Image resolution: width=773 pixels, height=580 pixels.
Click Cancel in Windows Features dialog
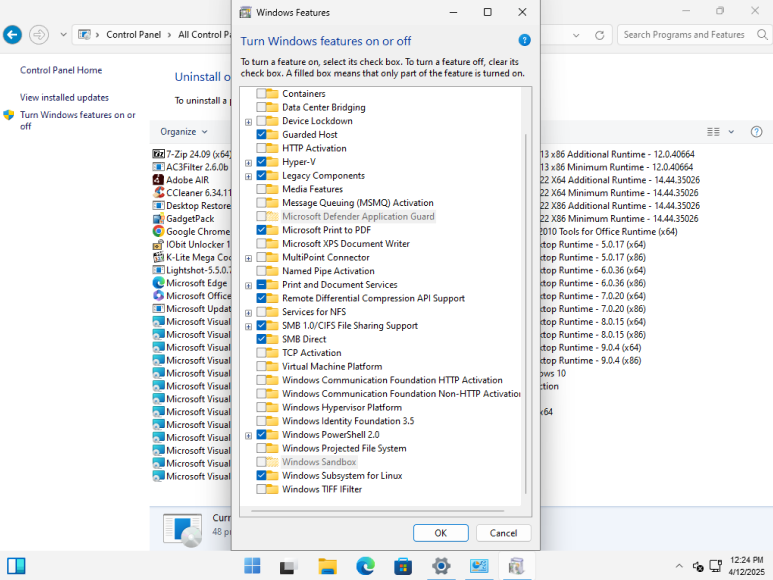tap(503, 533)
